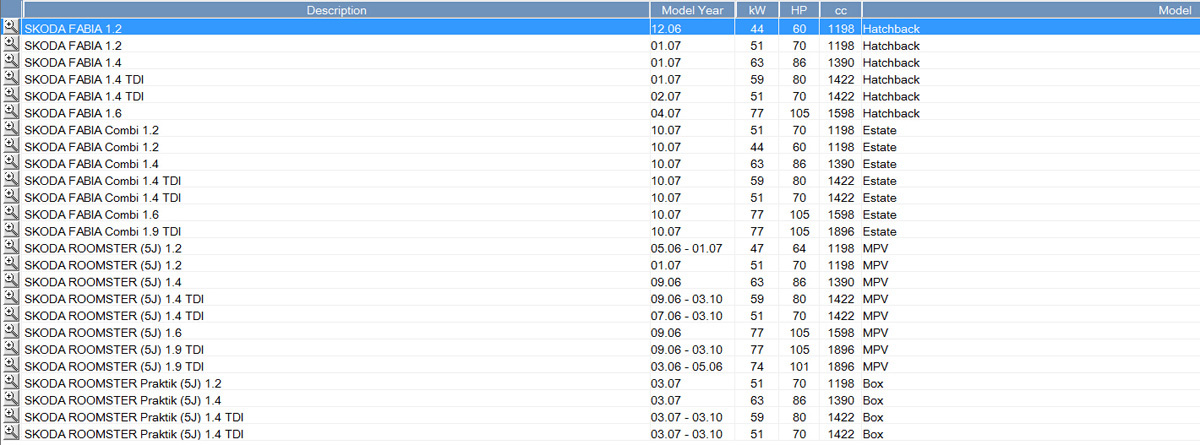This screenshot has width=1200, height=445.
Task: Open details icon for SKODA FABIA Combi 1.6
Action: [x=10, y=214]
